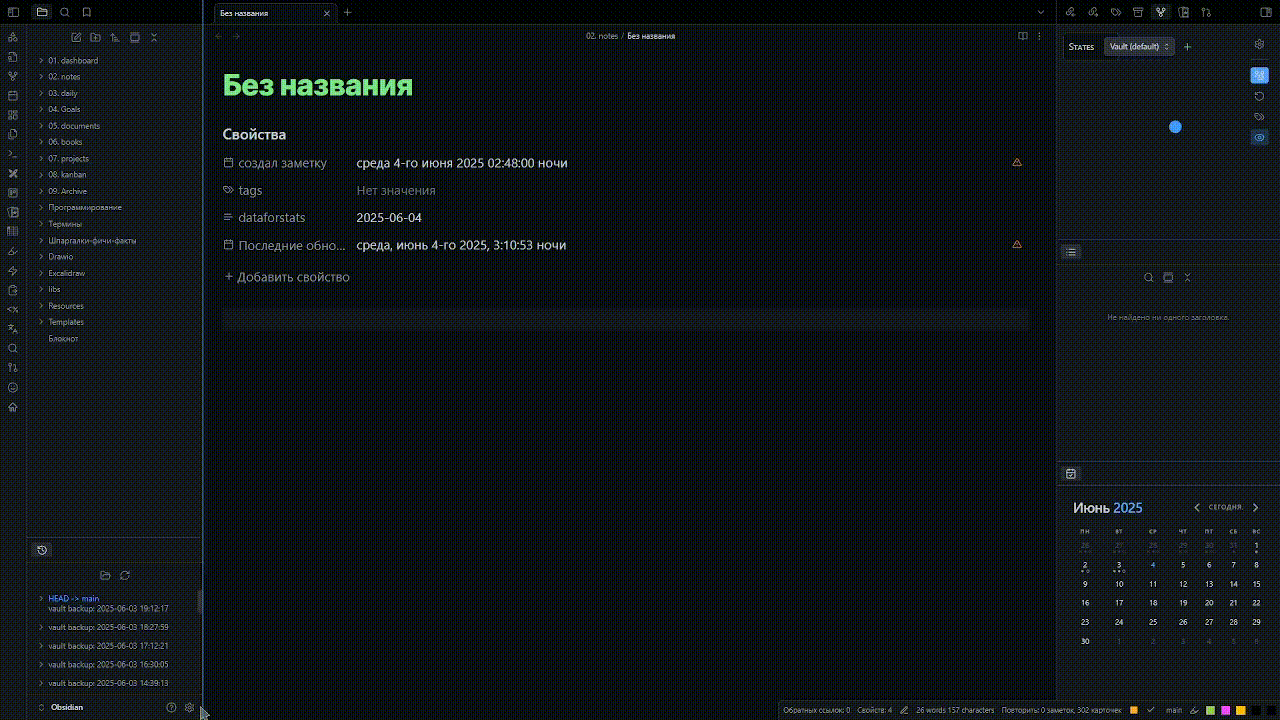Toggle reading view book icon
Image resolution: width=1280 pixels, height=720 pixels.
[1022, 36]
